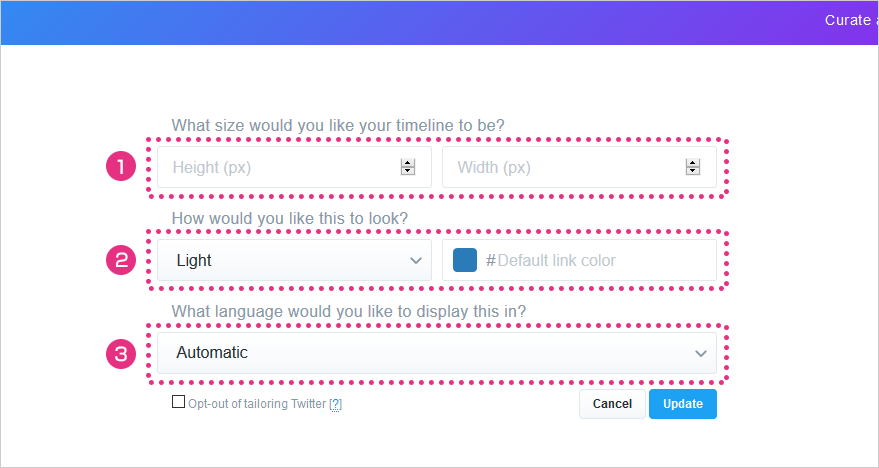
Task: Click the Height (px) input field
Action: click(x=294, y=167)
